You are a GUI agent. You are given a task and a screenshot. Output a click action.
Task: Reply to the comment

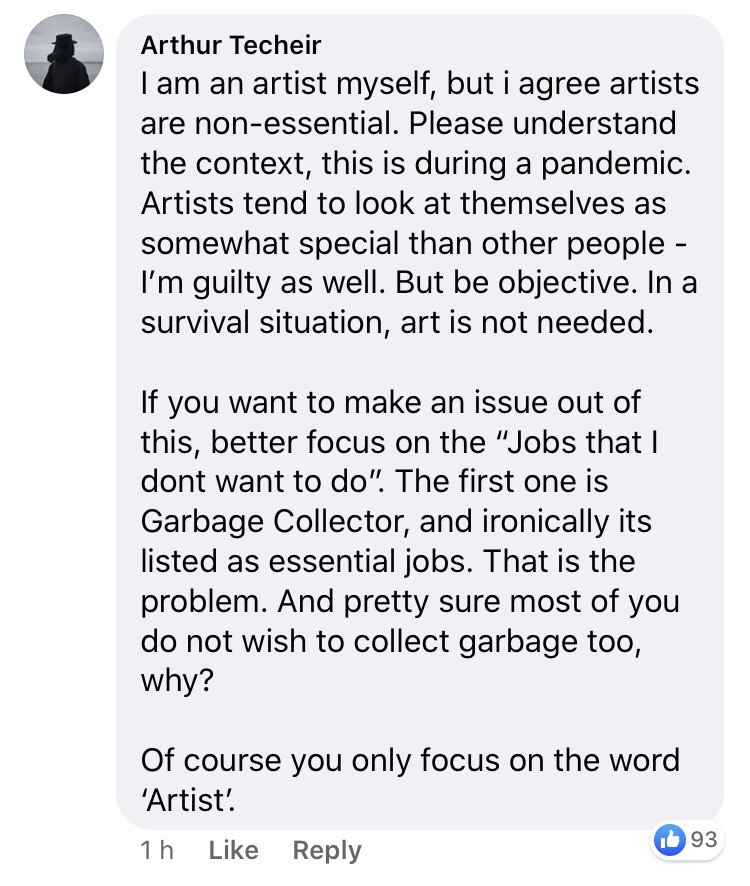(327, 850)
